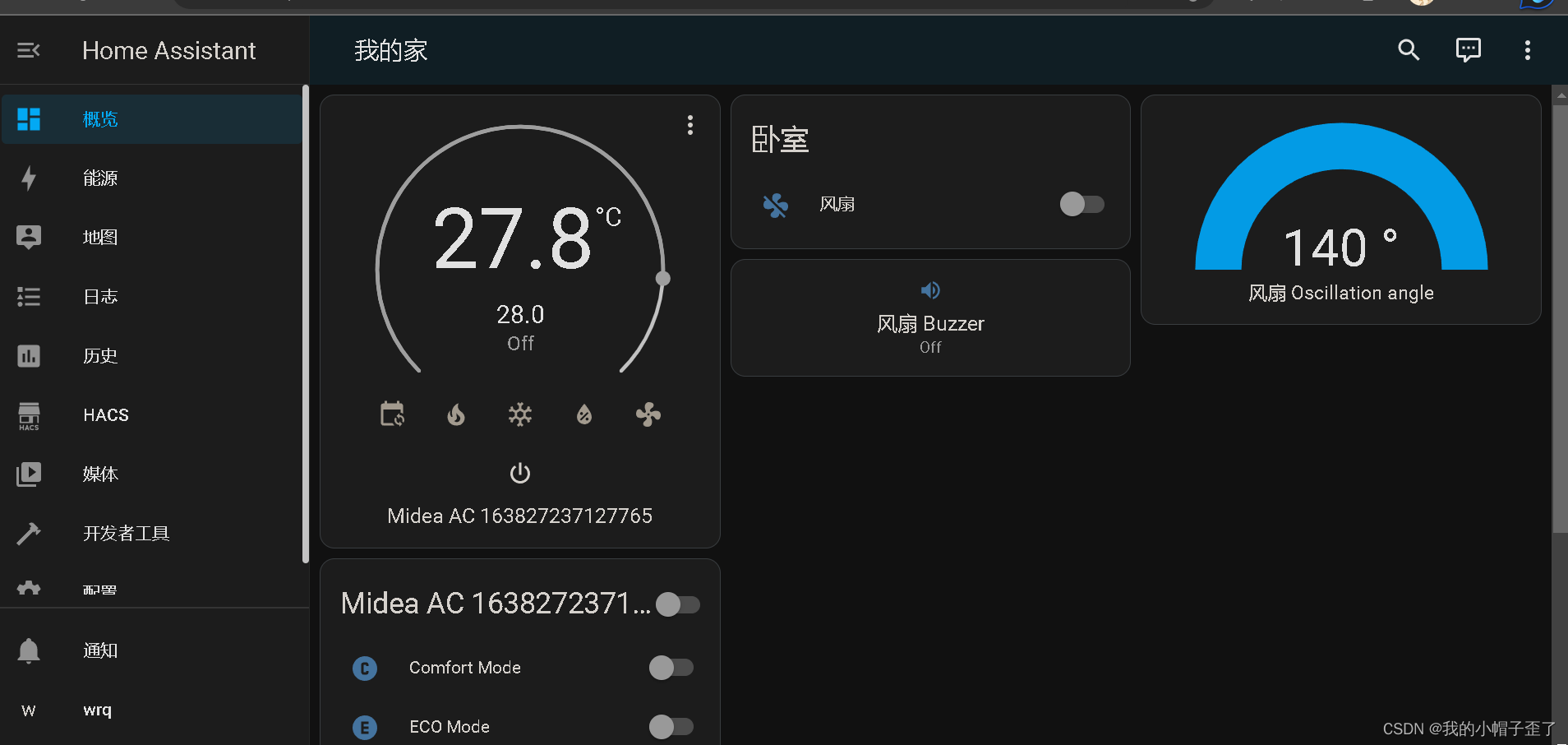
Task: Open the thermostat card options menu
Action: pyautogui.click(x=689, y=125)
